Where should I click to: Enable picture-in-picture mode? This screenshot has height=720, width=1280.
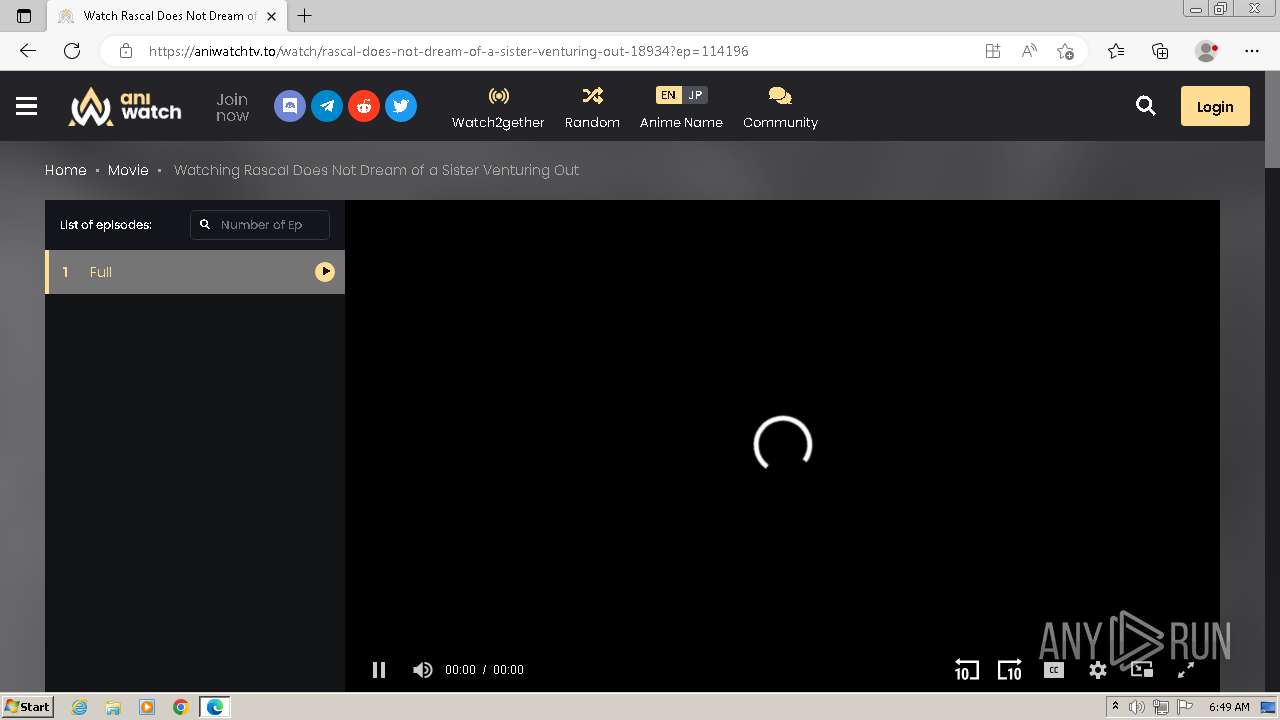point(1142,670)
